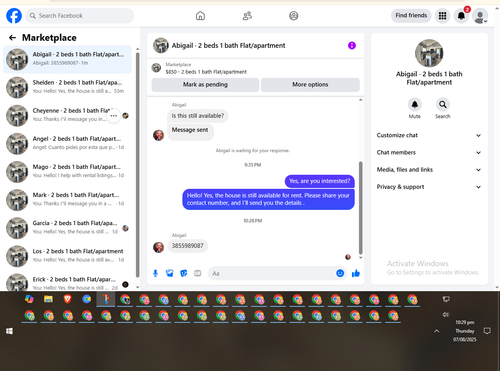Click the chat header title Abigail

click(x=228, y=46)
